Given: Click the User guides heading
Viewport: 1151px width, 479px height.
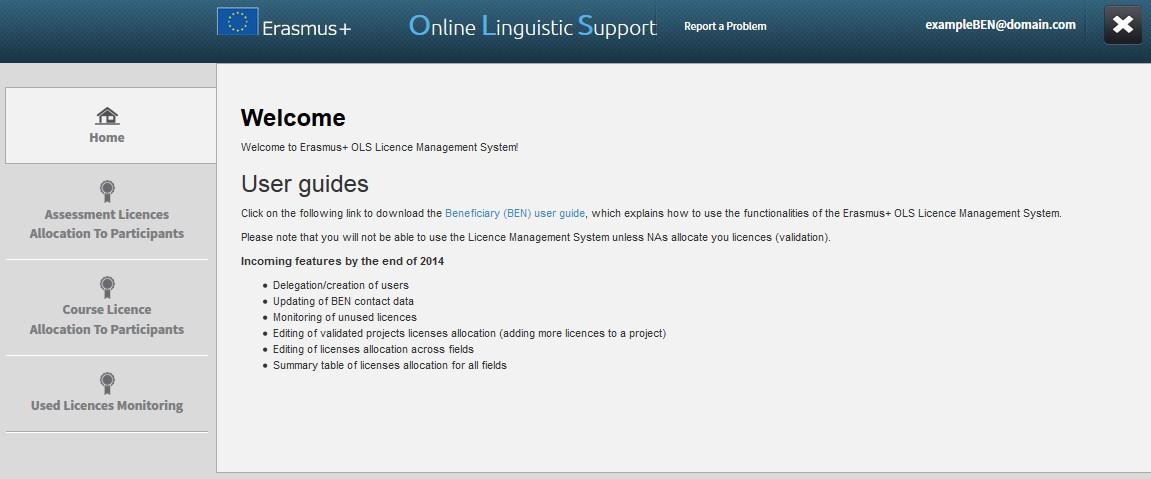Looking at the screenshot, I should 305,183.
